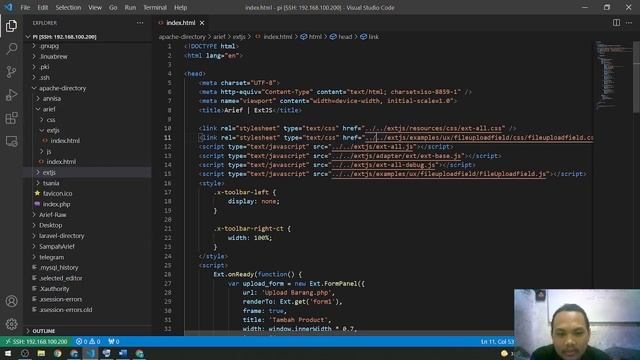Image resolution: width=640 pixels, height=360 pixels.
Task: Open editor More Actions ellipsis
Action: click(629, 23)
